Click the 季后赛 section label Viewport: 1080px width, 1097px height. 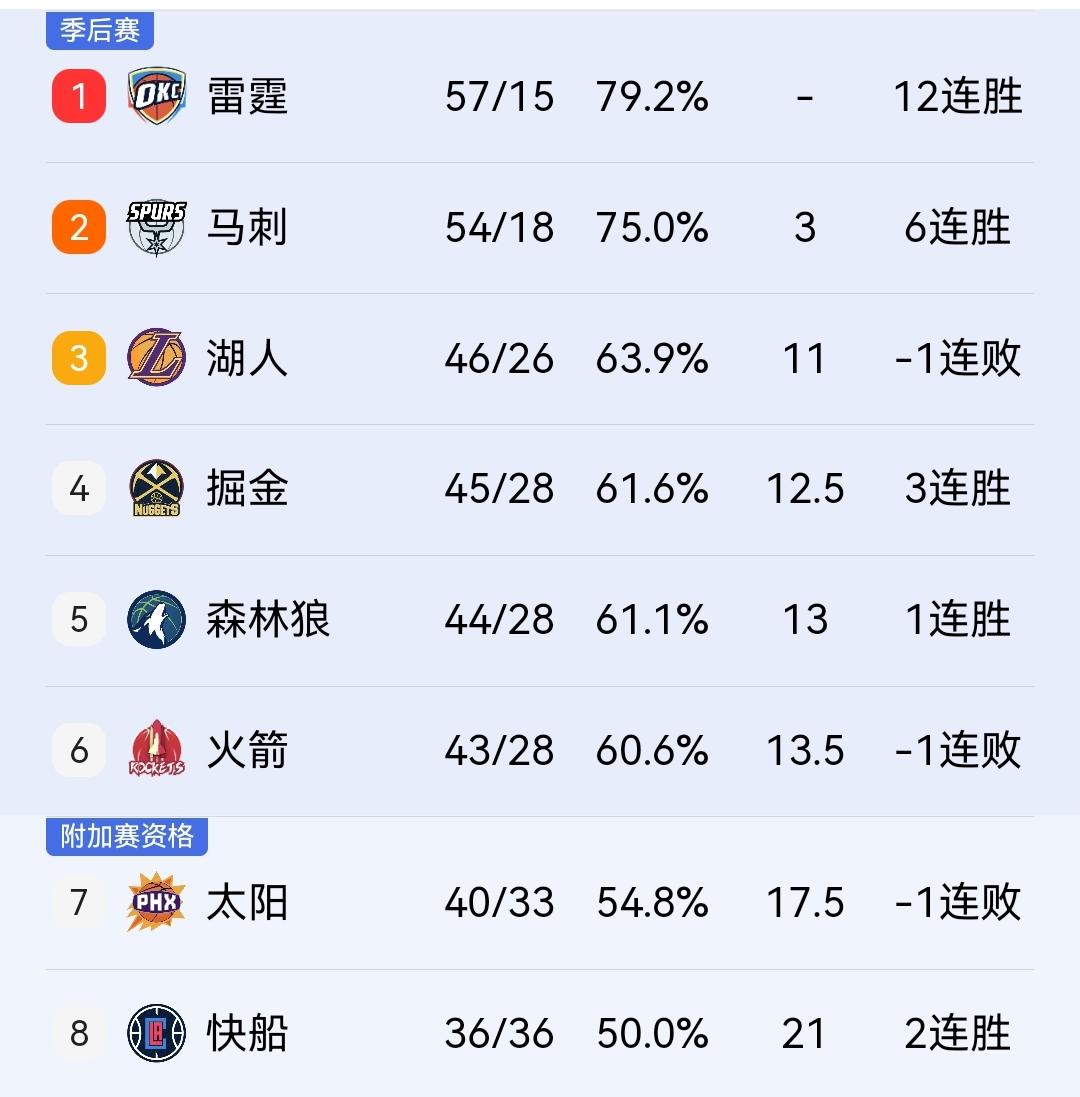(100, 30)
